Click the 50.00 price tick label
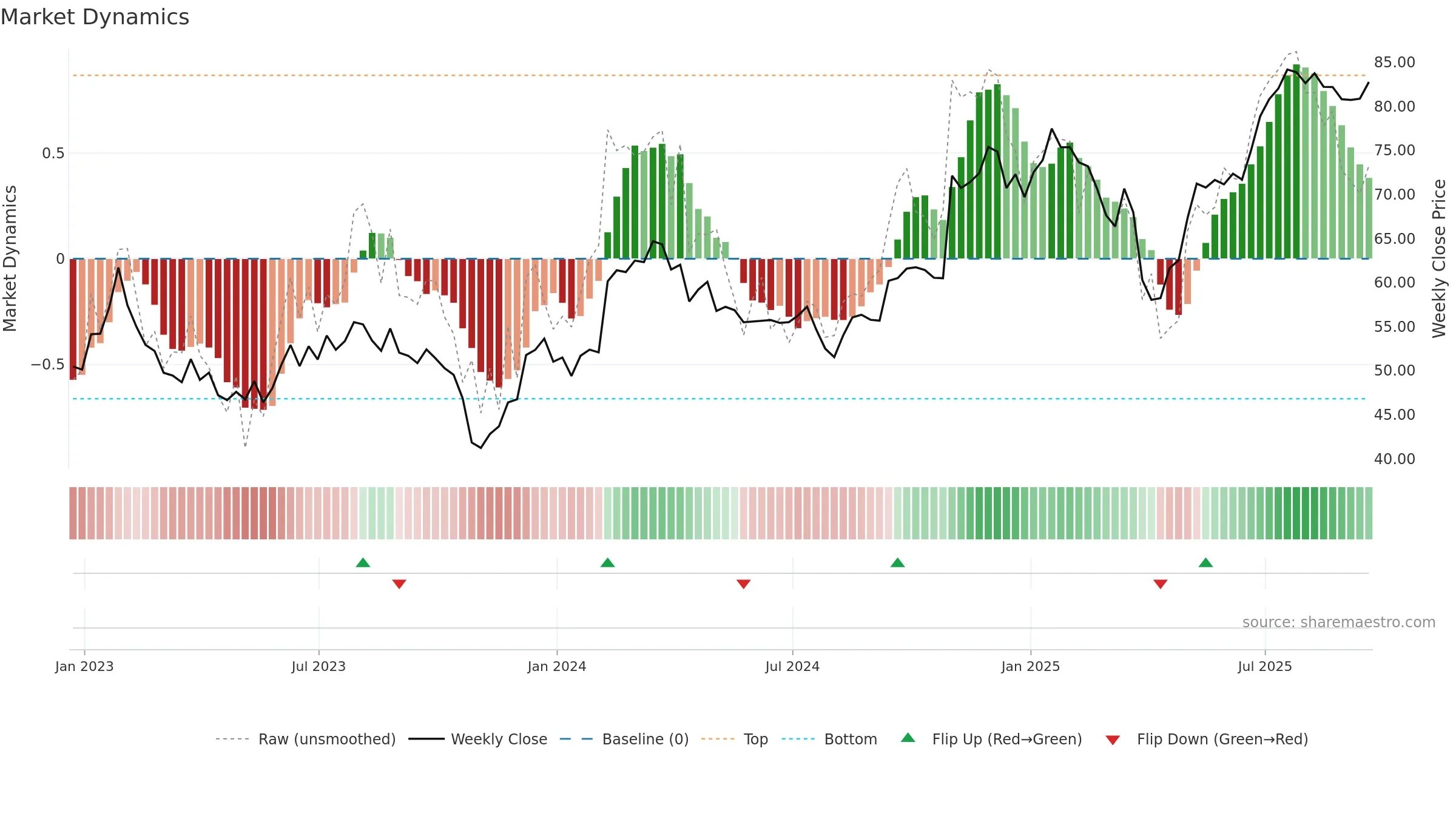Image resolution: width=1456 pixels, height=819 pixels. coord(1395,370)
